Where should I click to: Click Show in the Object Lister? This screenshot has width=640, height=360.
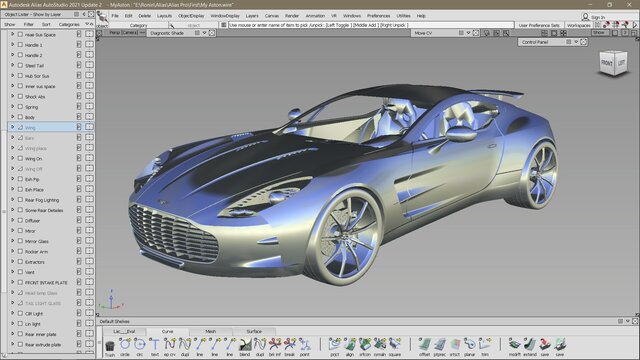[10, 24]
